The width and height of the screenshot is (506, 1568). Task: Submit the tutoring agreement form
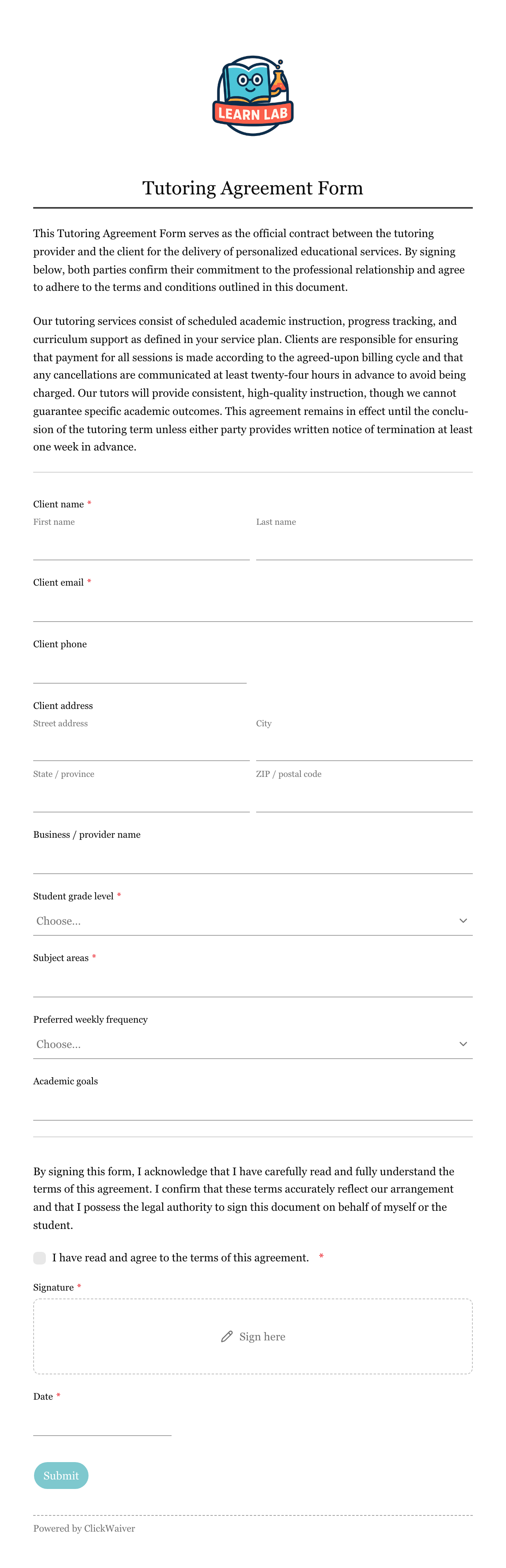[x=61, y=1476]
